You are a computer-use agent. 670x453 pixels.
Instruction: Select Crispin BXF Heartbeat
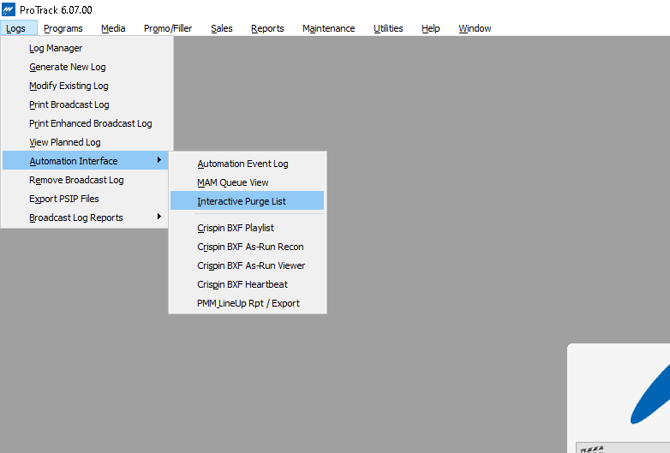pos(247,284)
